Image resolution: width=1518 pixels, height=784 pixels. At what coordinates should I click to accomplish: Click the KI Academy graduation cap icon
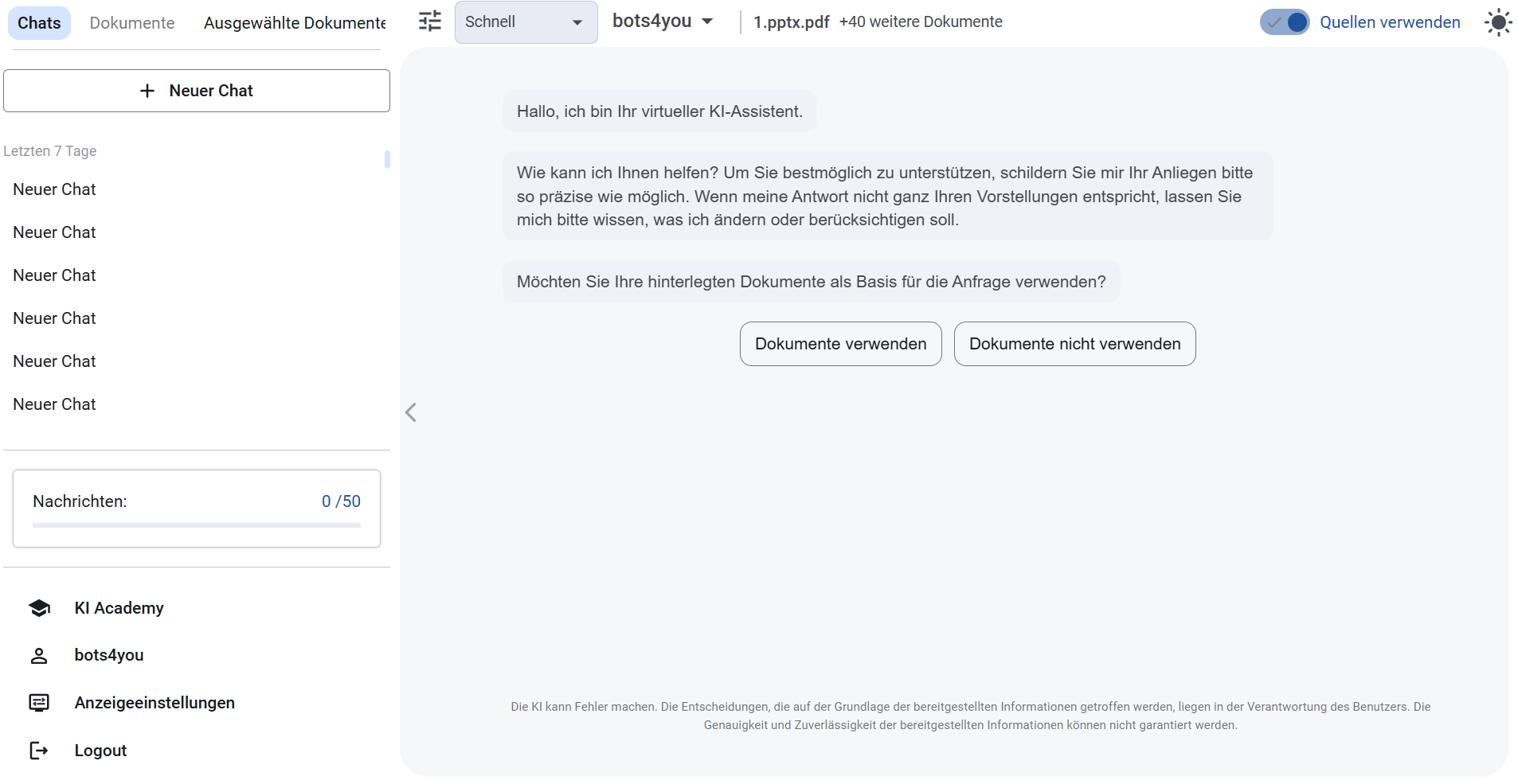click(x=39, y=607)
